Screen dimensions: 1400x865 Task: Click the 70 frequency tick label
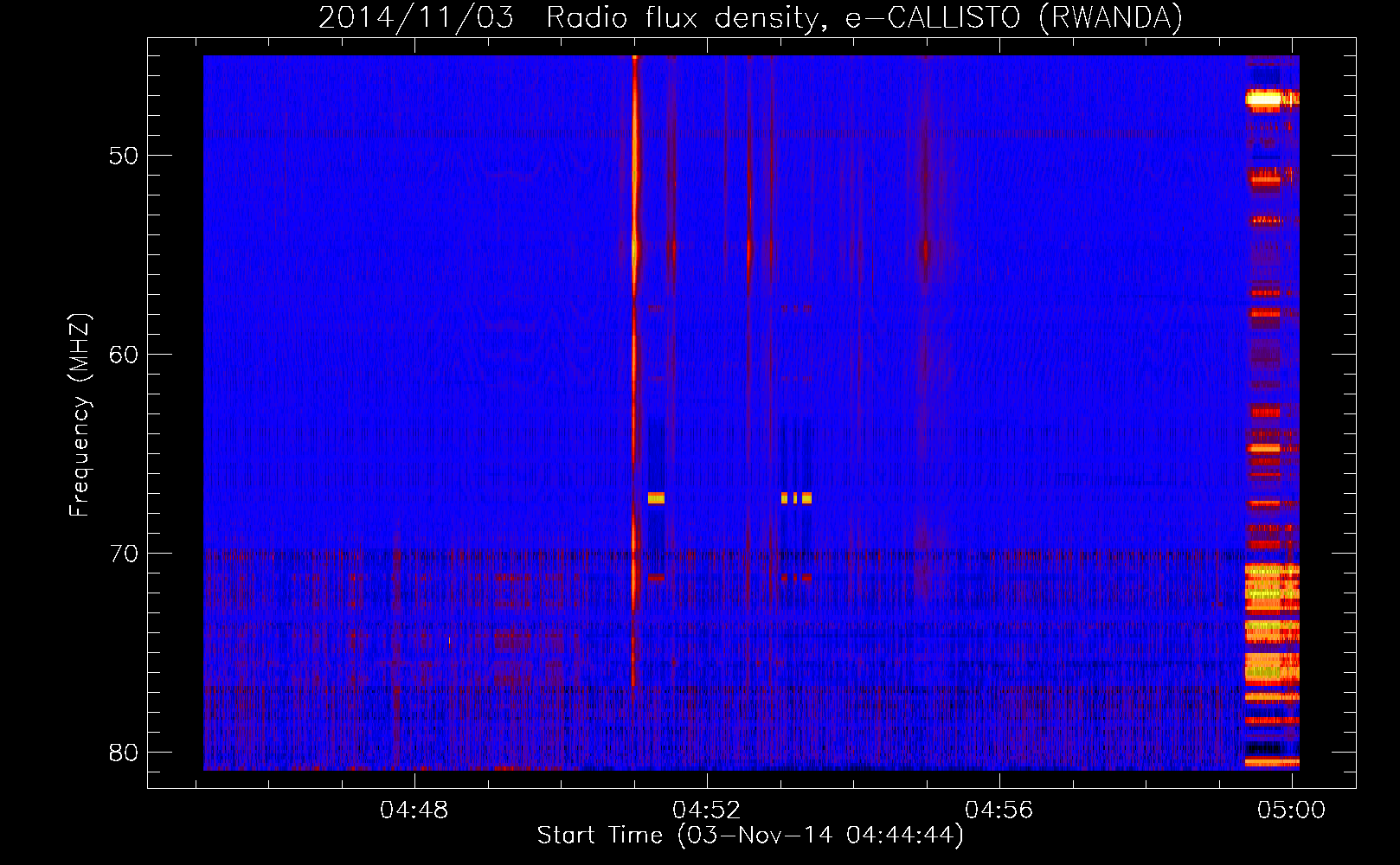click(124, 554)
